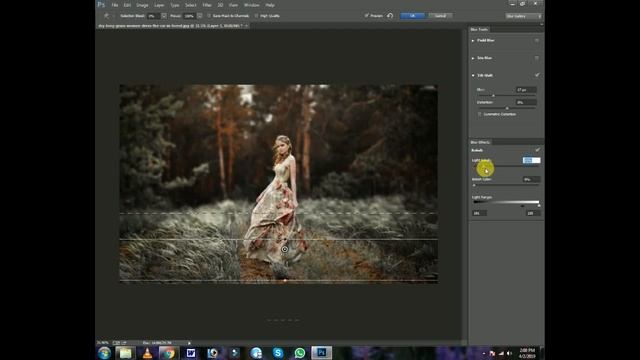The width and height of the screenshot is (640, 360).
Task: Click the Photoshop taskbar icon
Action: click(322, 353)
